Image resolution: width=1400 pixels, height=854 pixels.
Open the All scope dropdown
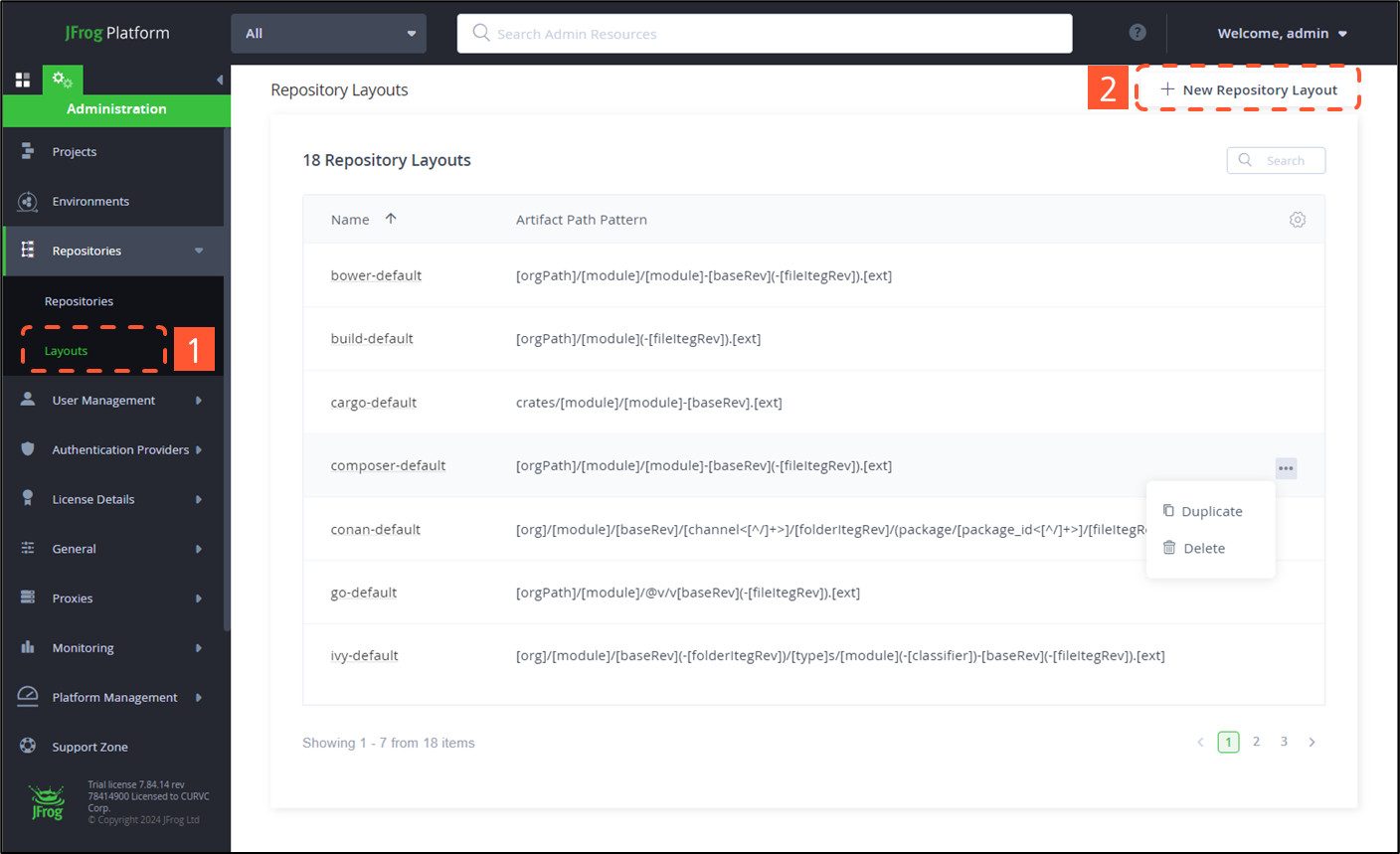click(x=328, y=34)
